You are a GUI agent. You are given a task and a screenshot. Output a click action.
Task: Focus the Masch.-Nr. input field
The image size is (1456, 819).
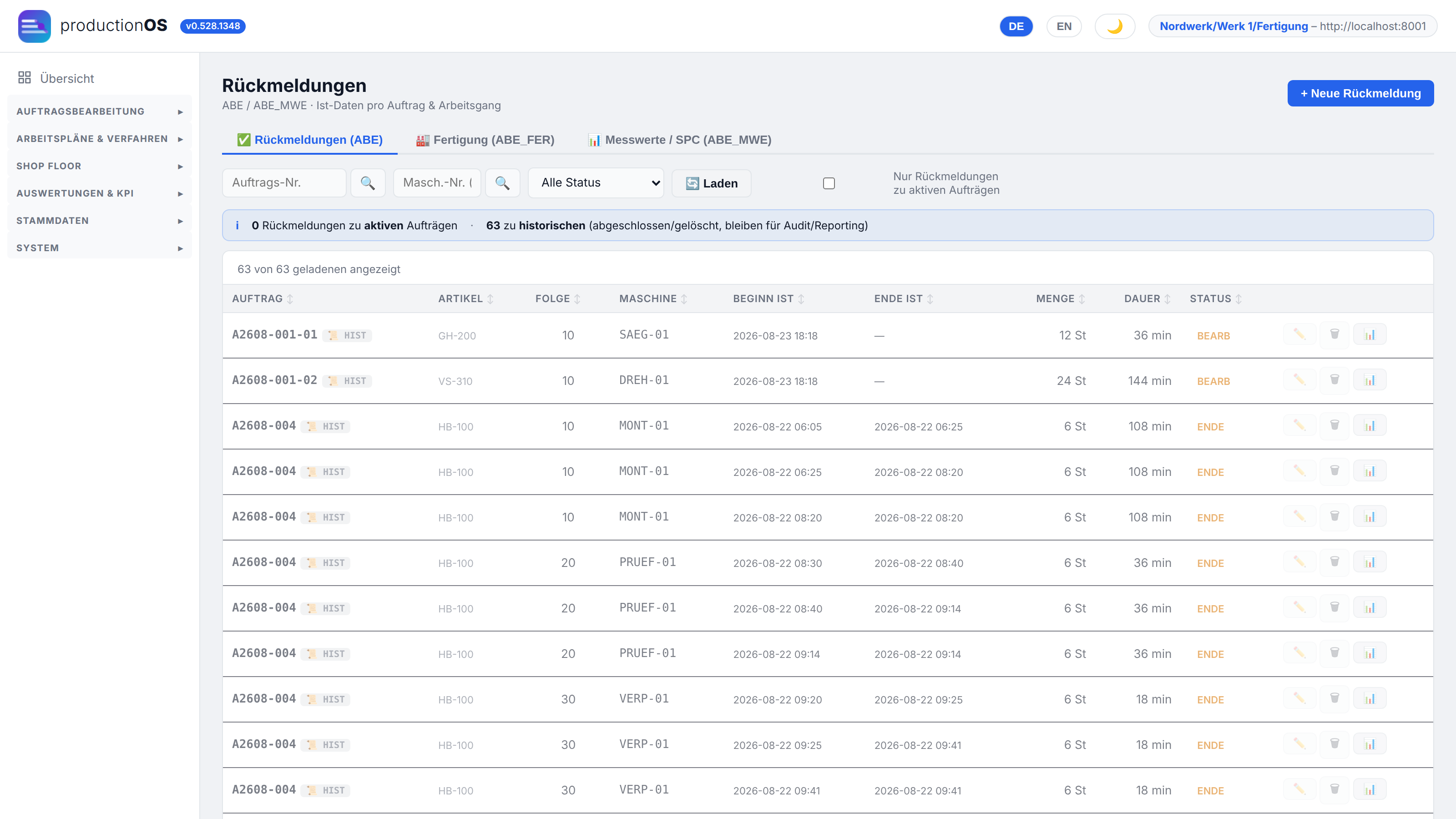coord(437,182)
